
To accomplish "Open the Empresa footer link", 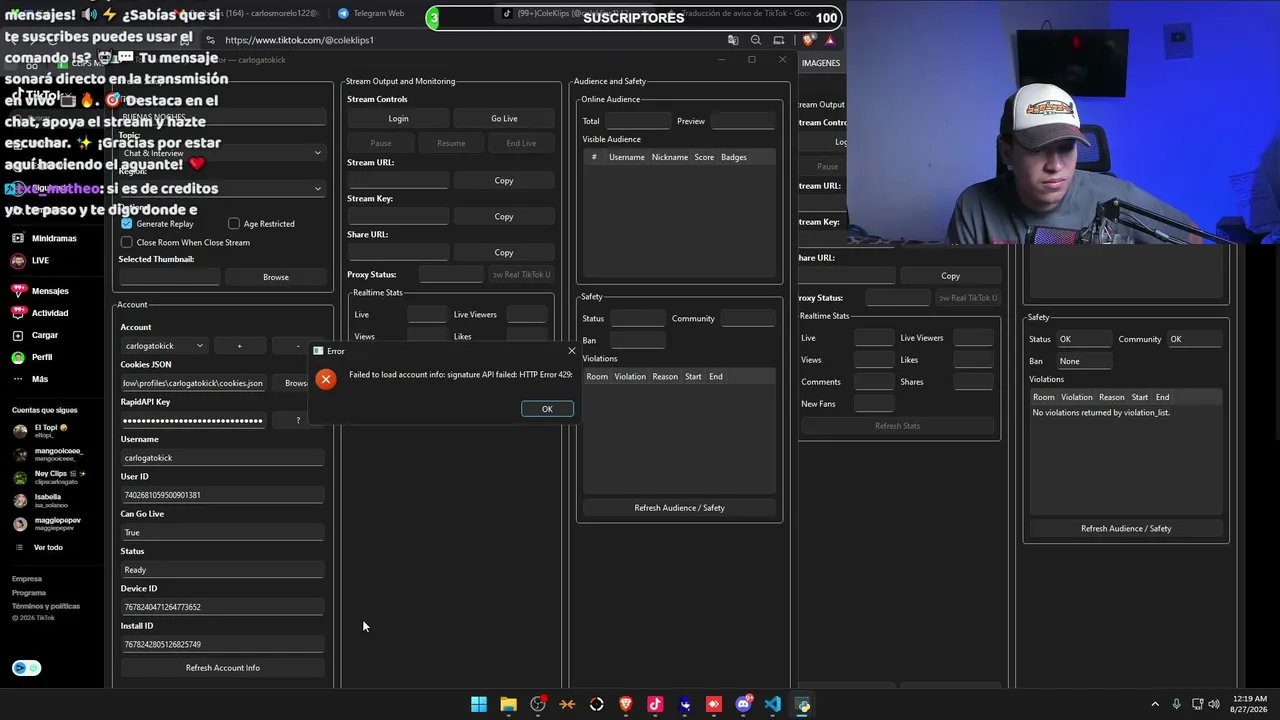I will (27, 579).
